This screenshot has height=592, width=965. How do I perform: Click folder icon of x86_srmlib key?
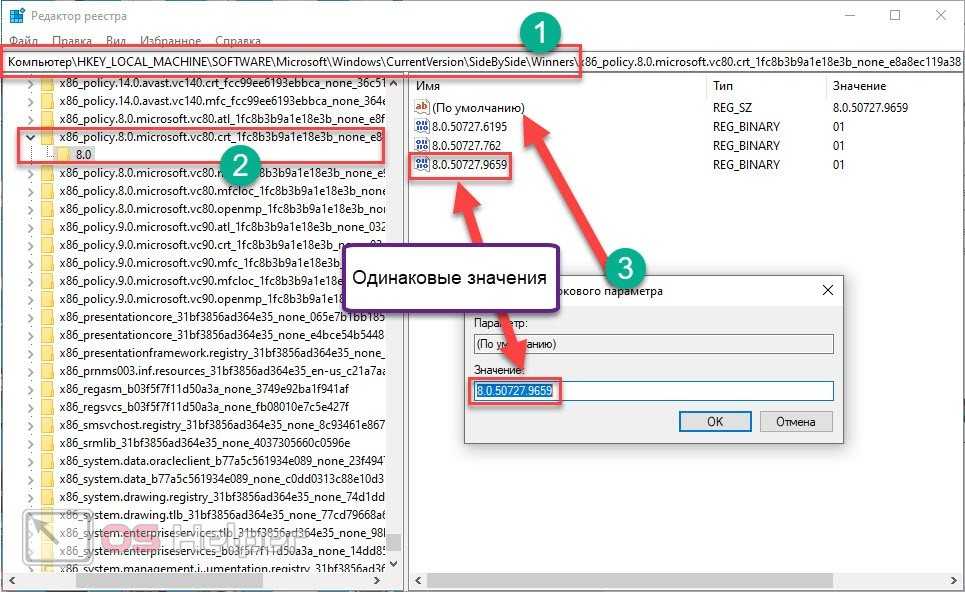(47, 442)
